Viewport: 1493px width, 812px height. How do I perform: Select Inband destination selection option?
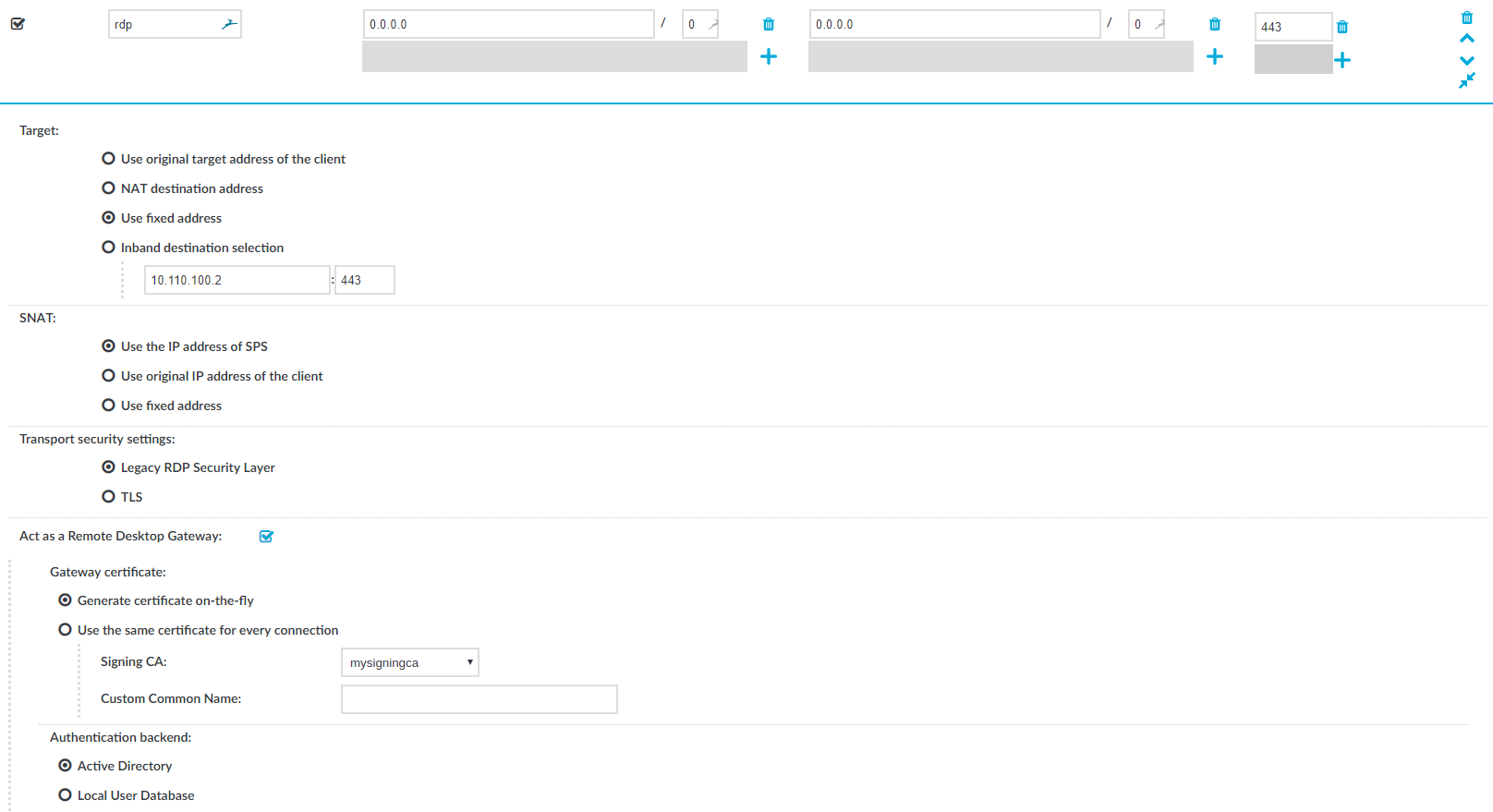108,248
